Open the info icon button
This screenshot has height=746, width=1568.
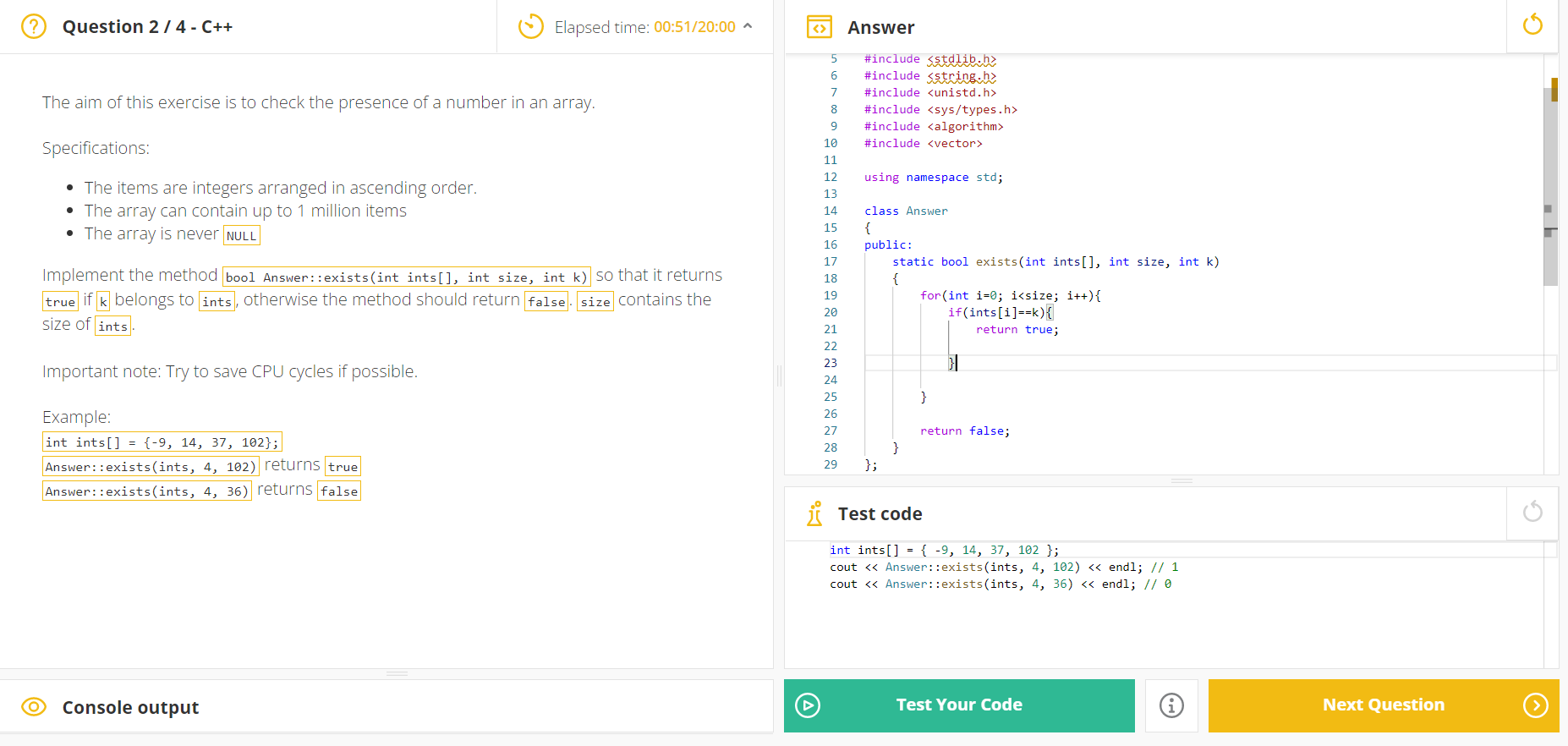click(1171, 705)
